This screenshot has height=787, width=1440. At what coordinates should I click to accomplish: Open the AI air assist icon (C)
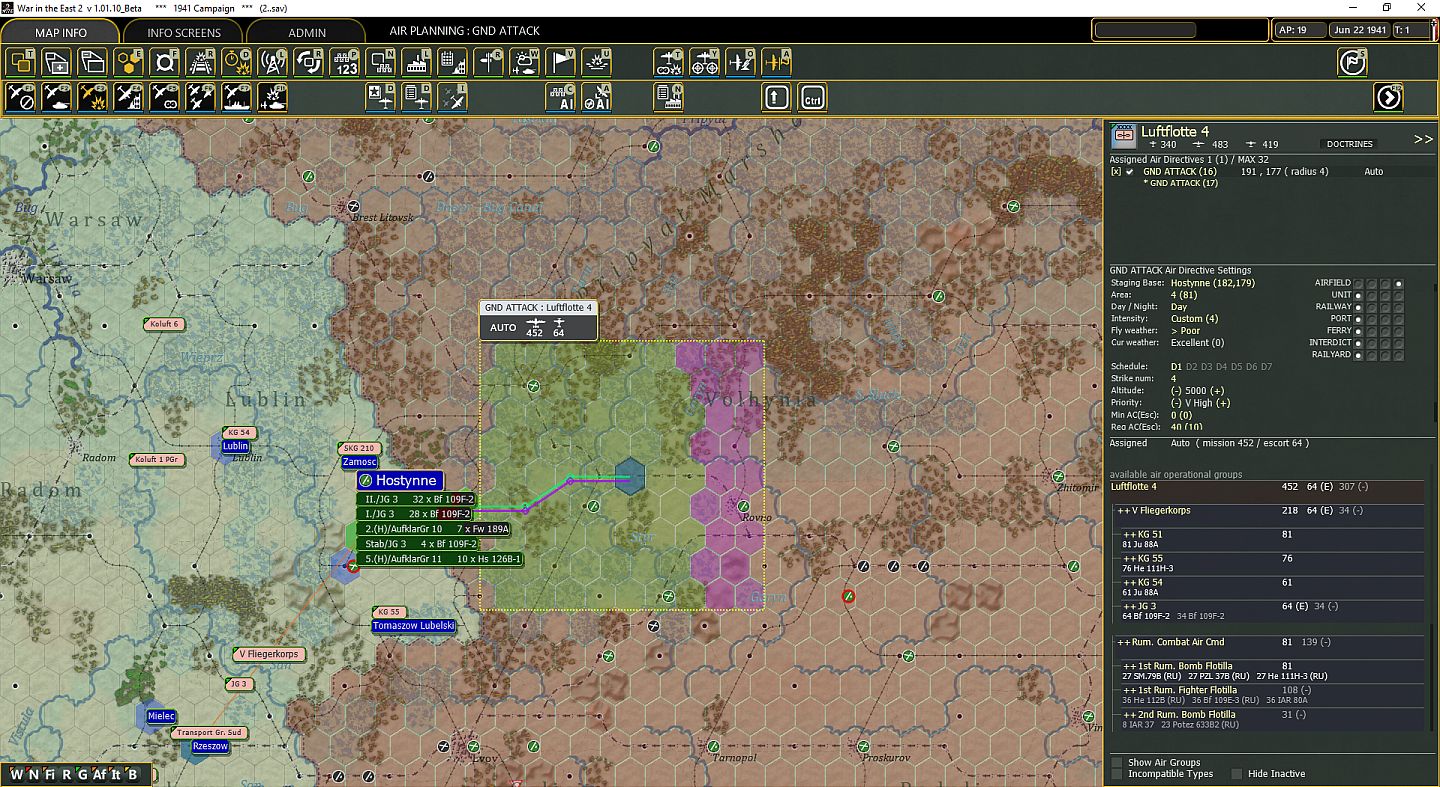(x=561, y=97)
